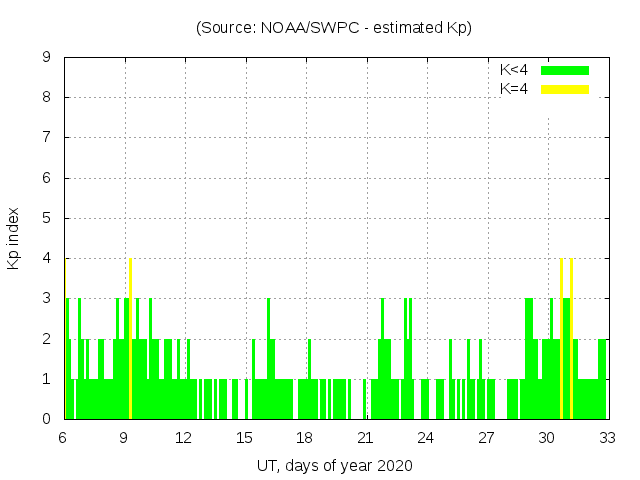Click the yellow K=4 legend swatch
Viewport: 640px width, 480px height.
click(565, 89)
